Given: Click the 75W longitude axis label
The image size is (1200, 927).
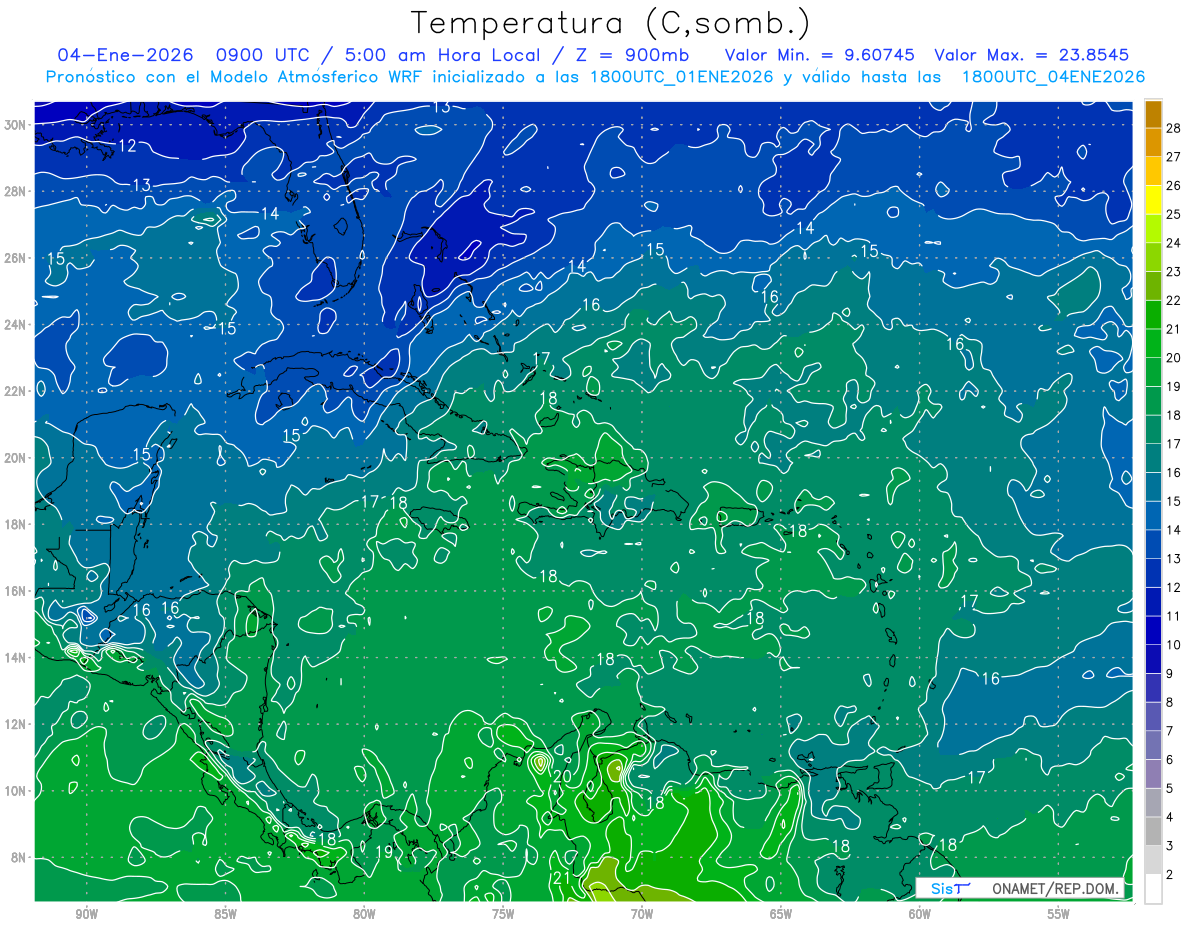Looking at the screenshot, I should coord(503,915).
